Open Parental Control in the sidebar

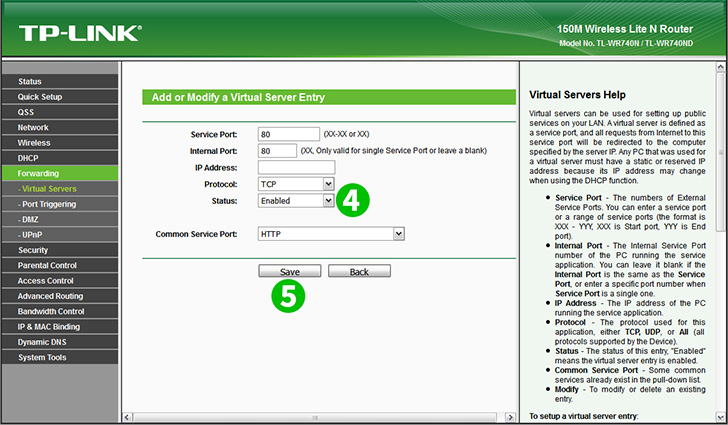tap(60, 265)
